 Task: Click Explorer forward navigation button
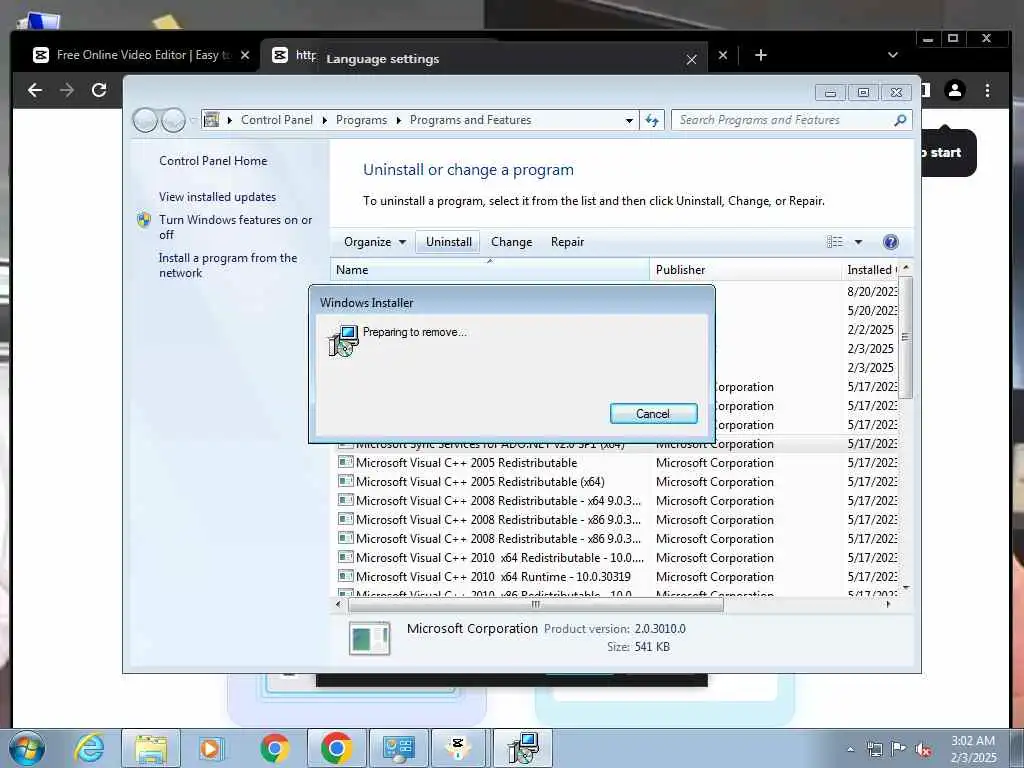(173, 120)
